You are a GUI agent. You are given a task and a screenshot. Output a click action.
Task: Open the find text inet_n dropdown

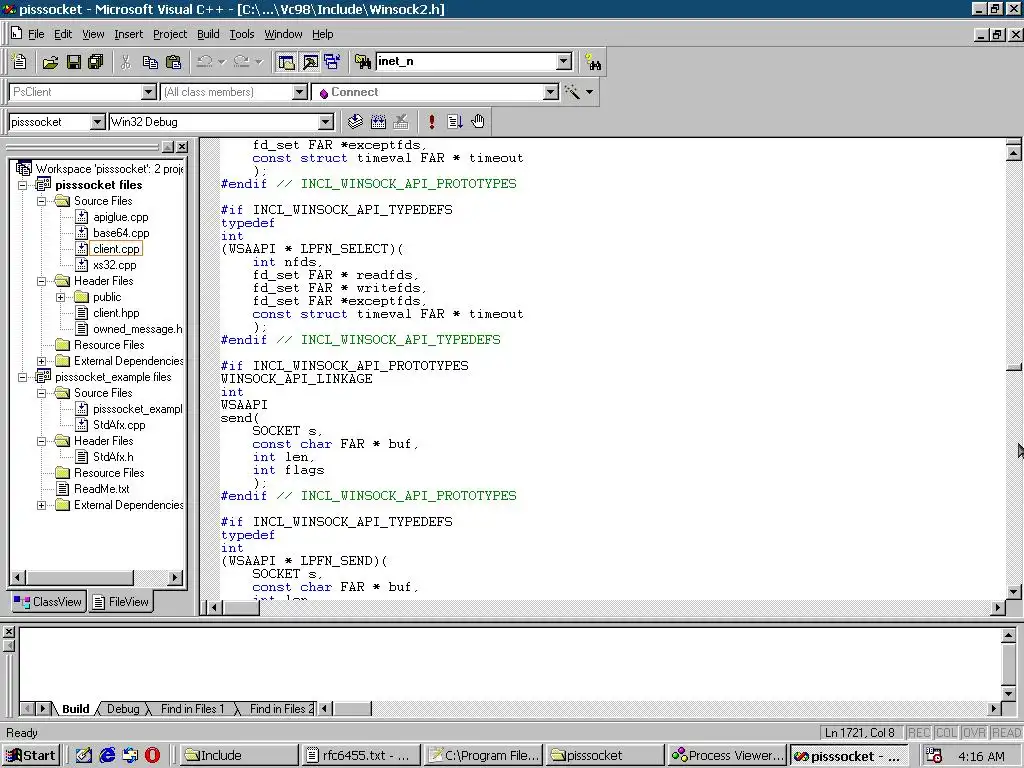[x=564, y=61]
